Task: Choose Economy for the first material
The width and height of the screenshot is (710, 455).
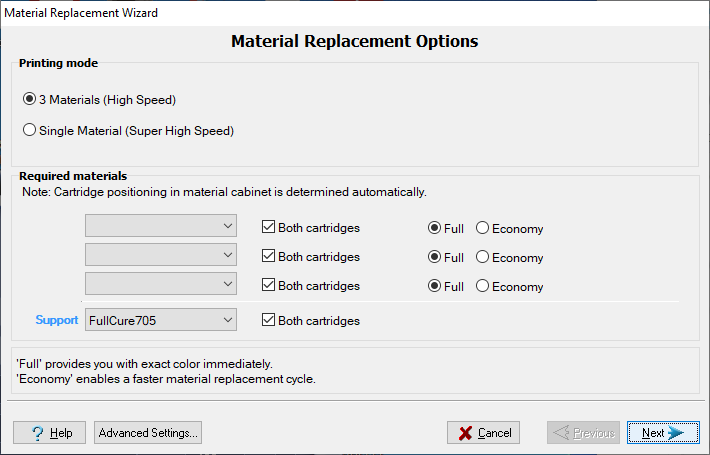Action: point(483,229)
